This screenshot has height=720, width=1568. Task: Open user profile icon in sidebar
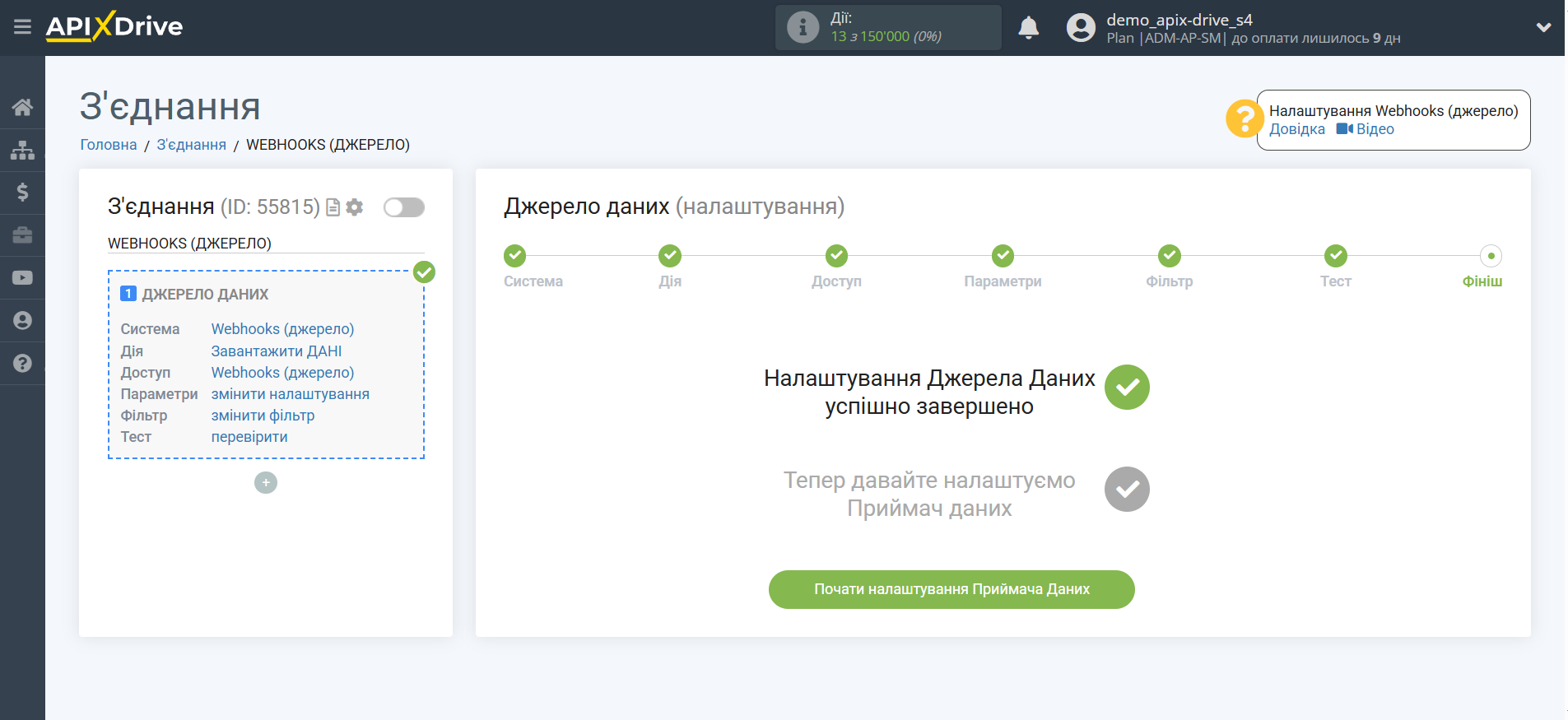coord(22,321)
